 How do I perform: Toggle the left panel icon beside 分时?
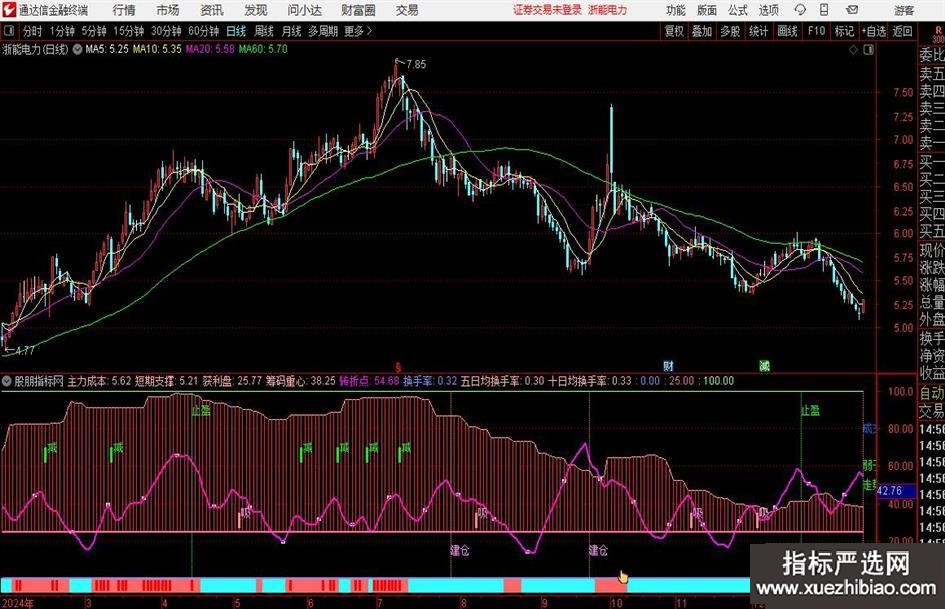[x=9, y=31]
